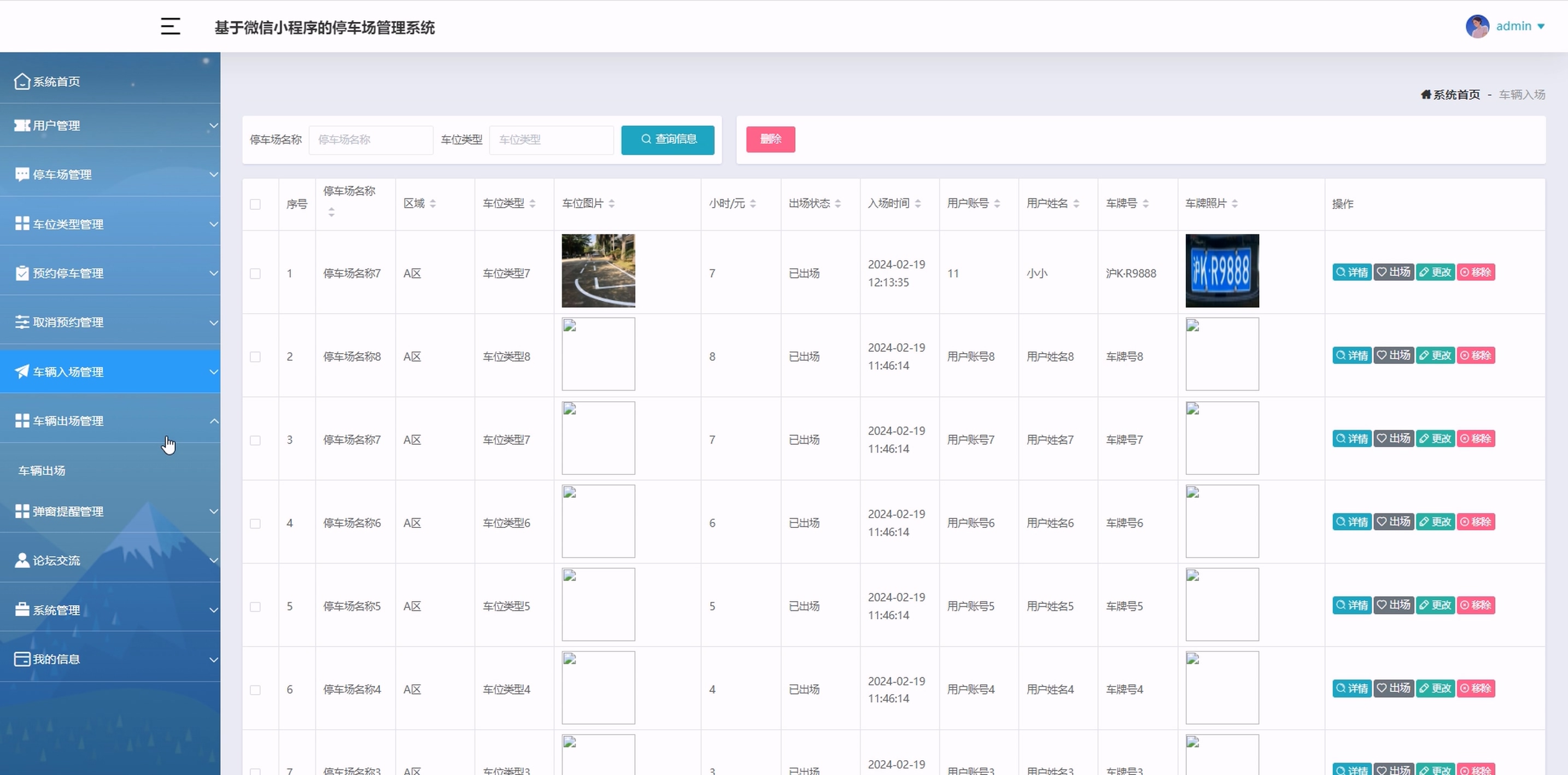The width and height of the screenshot is (1568, 775).
Task: Focus the 车位类型 search field
Action: tap(552, 140)
